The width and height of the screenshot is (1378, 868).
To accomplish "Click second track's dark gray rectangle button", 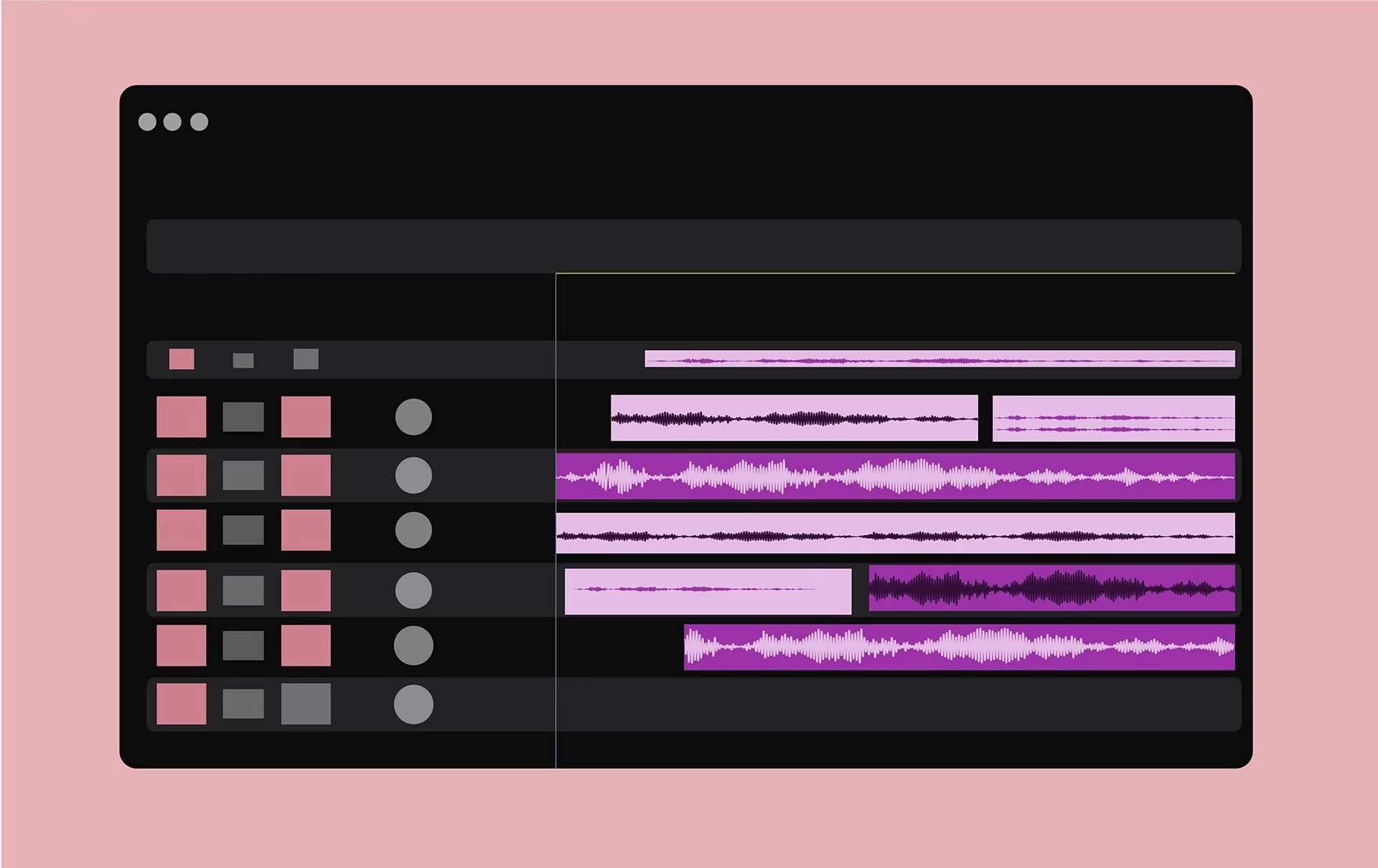I will point(243,476).
